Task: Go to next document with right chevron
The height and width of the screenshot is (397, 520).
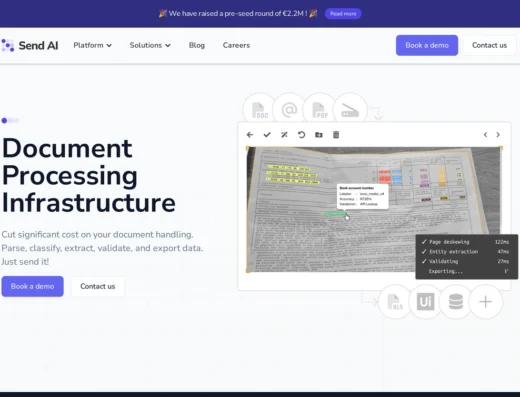Action: [498, 135]
